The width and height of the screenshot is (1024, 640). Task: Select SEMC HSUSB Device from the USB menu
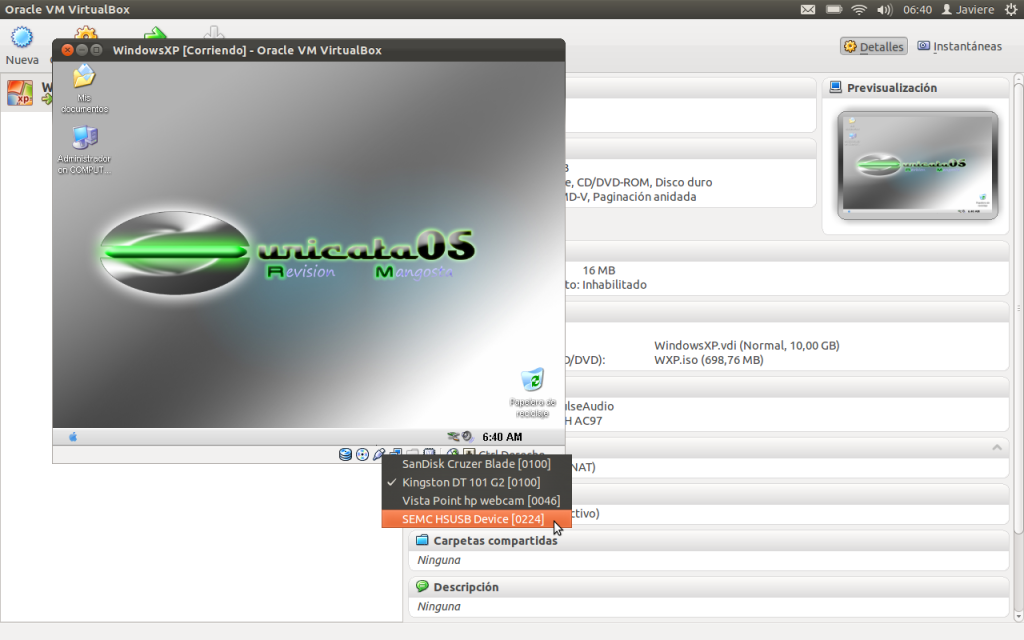point(474,518)
